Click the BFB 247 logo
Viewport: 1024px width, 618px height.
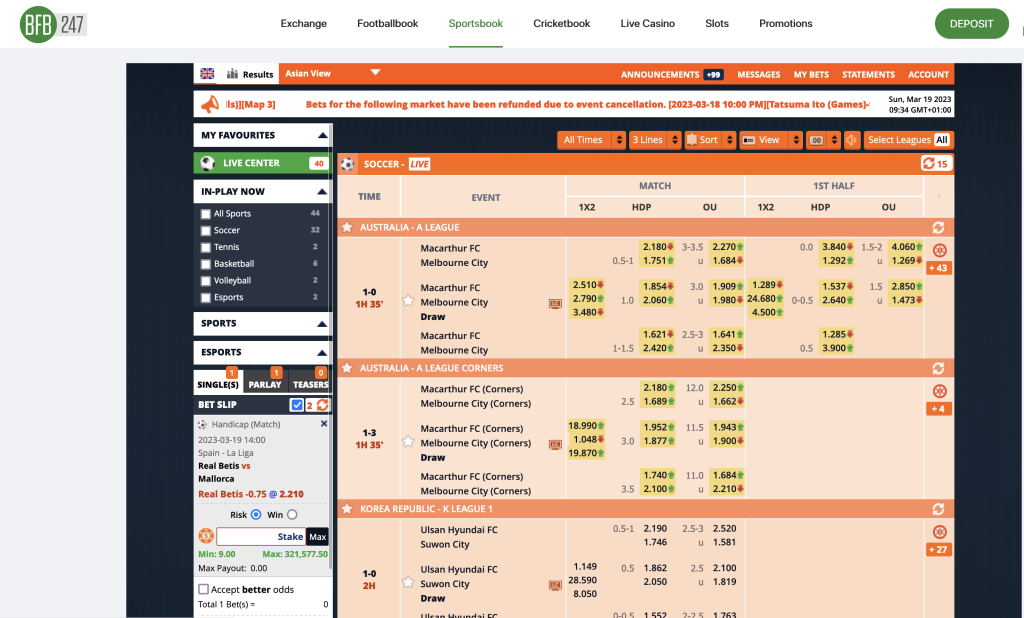[53, 24]
